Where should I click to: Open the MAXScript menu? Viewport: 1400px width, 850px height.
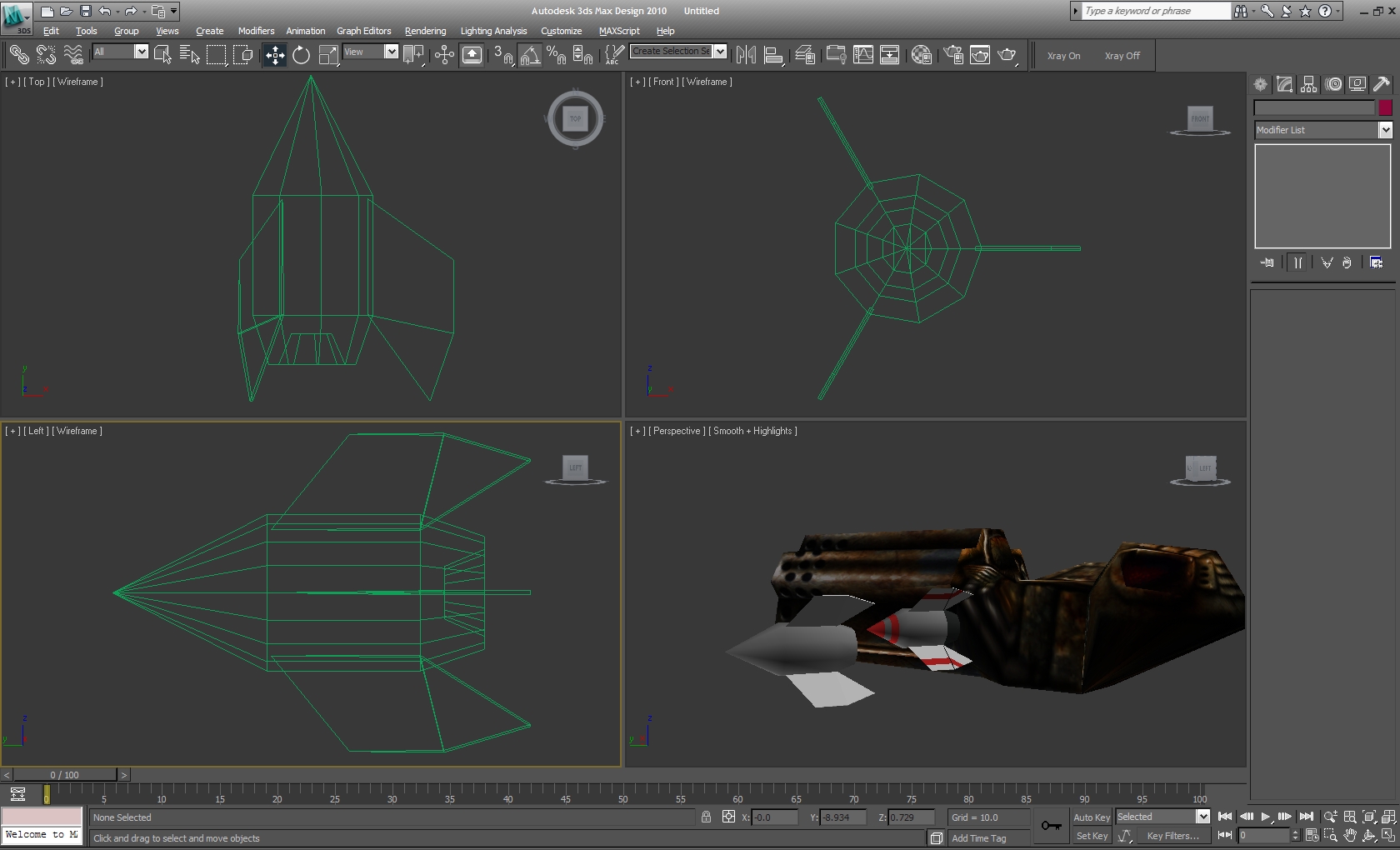(x=618, y=31)
